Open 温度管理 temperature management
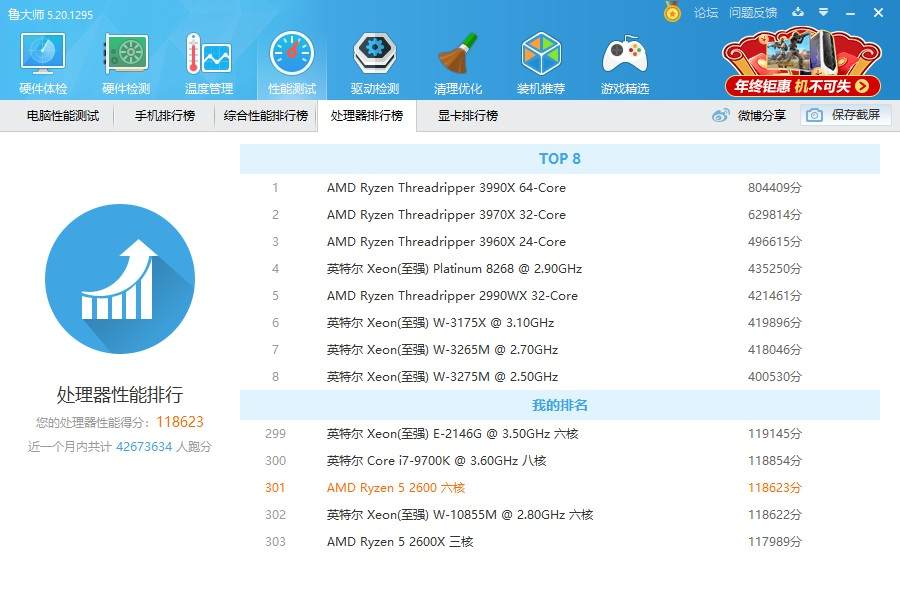 coord(208,62)
